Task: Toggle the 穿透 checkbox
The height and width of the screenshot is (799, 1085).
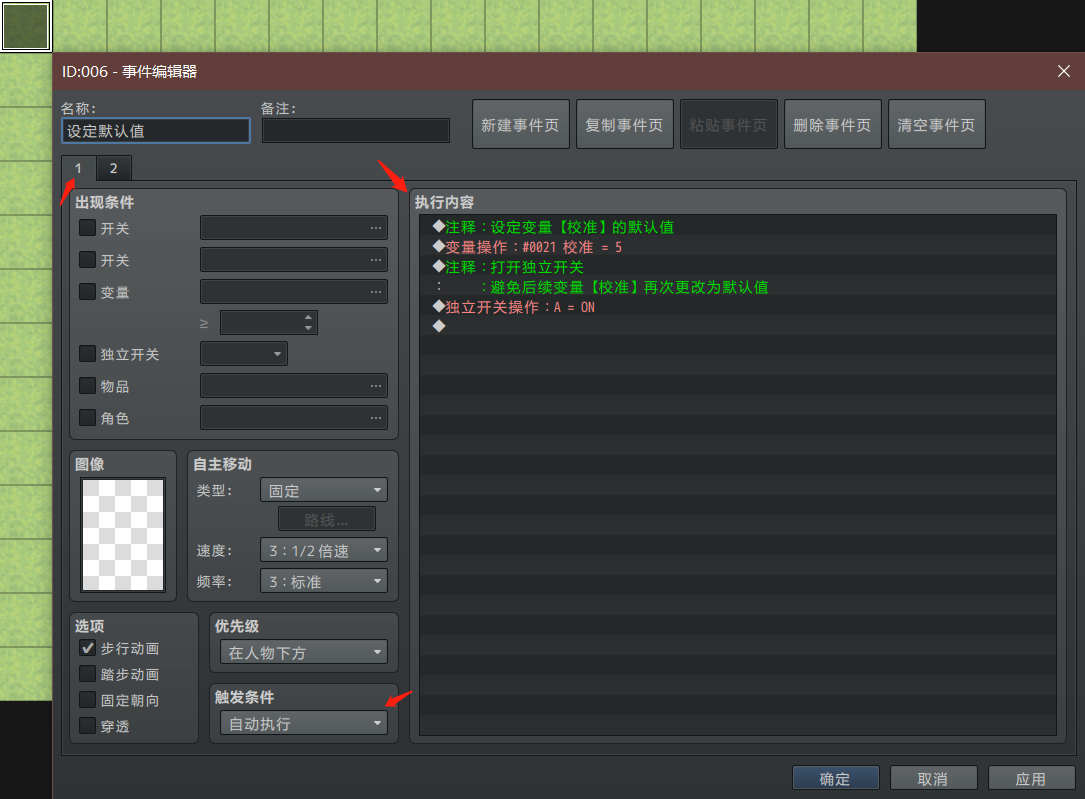Action: 87,725
